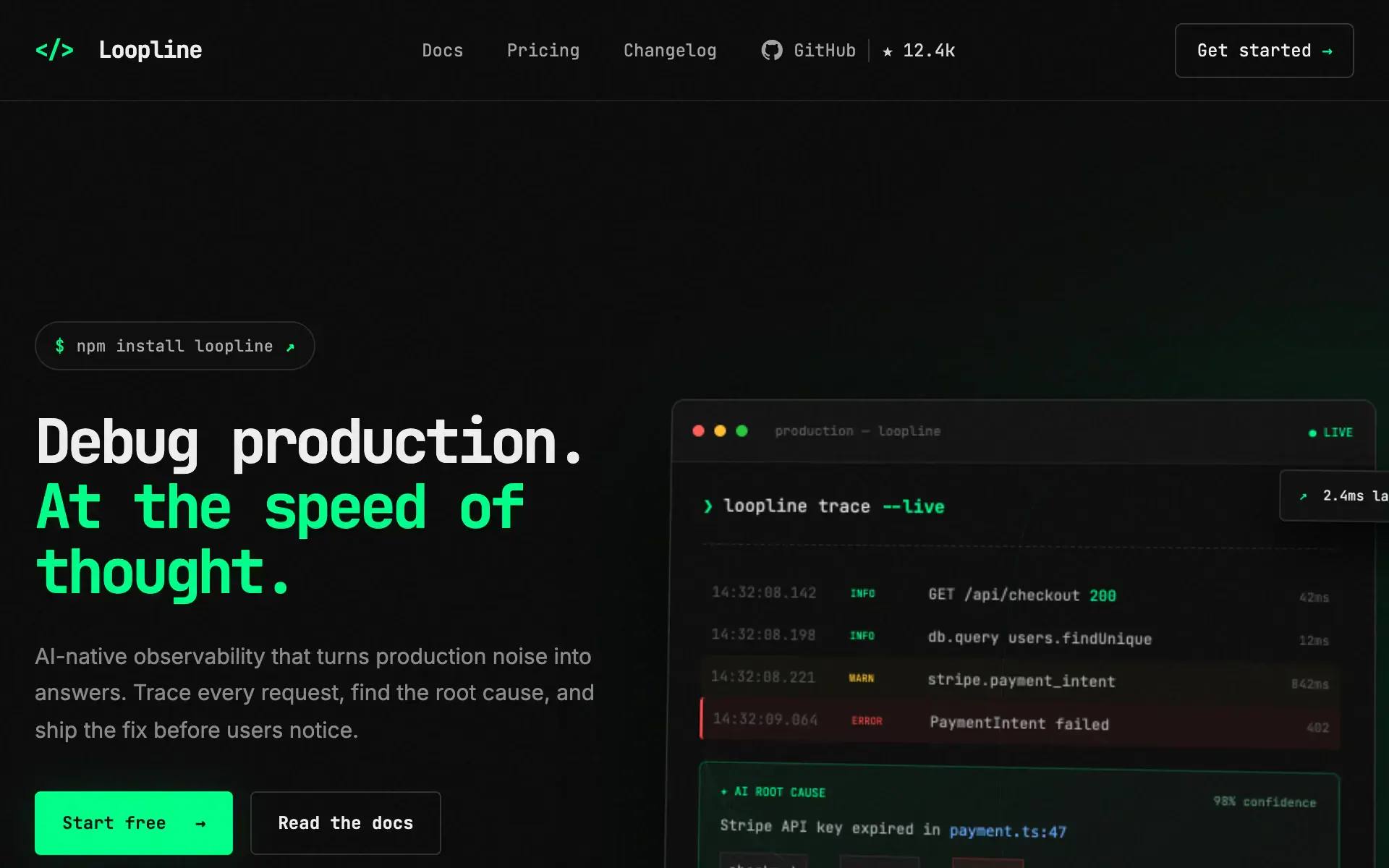
Task: Click the green LIVE status indicator
Action: 1330,433
